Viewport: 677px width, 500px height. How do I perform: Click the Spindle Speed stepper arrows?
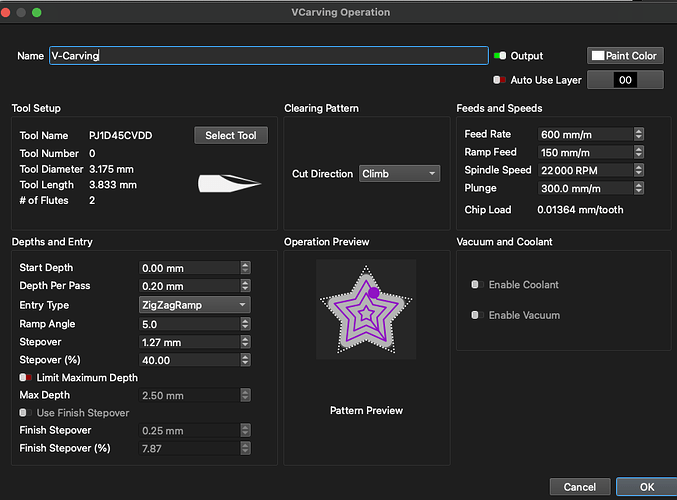click(639, 170)
